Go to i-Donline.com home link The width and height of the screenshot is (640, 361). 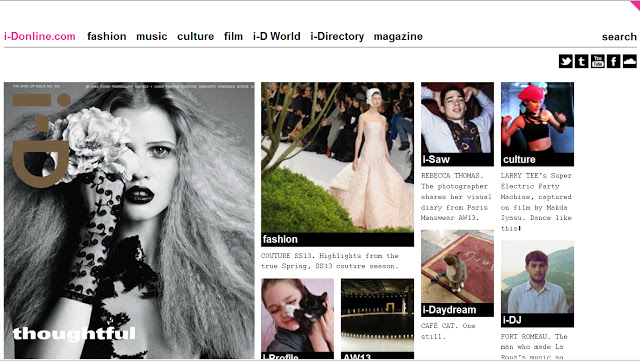tap(40, 36)
